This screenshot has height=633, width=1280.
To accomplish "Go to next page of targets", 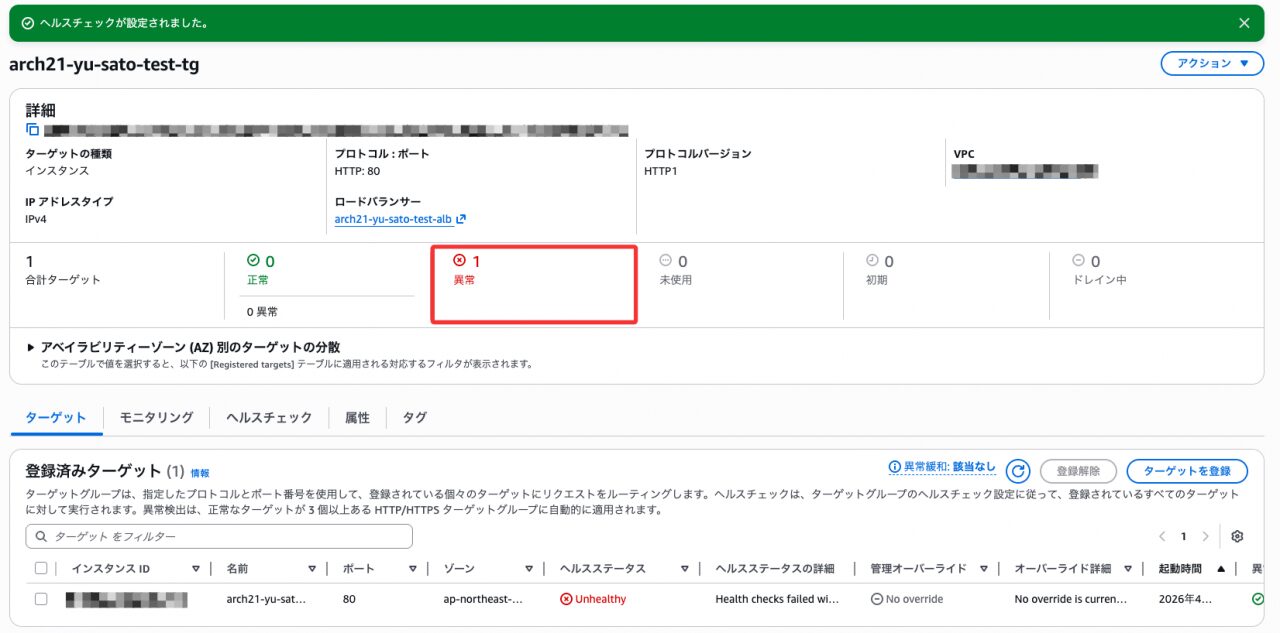I will pyautogui.click(x=1205, y=537).
